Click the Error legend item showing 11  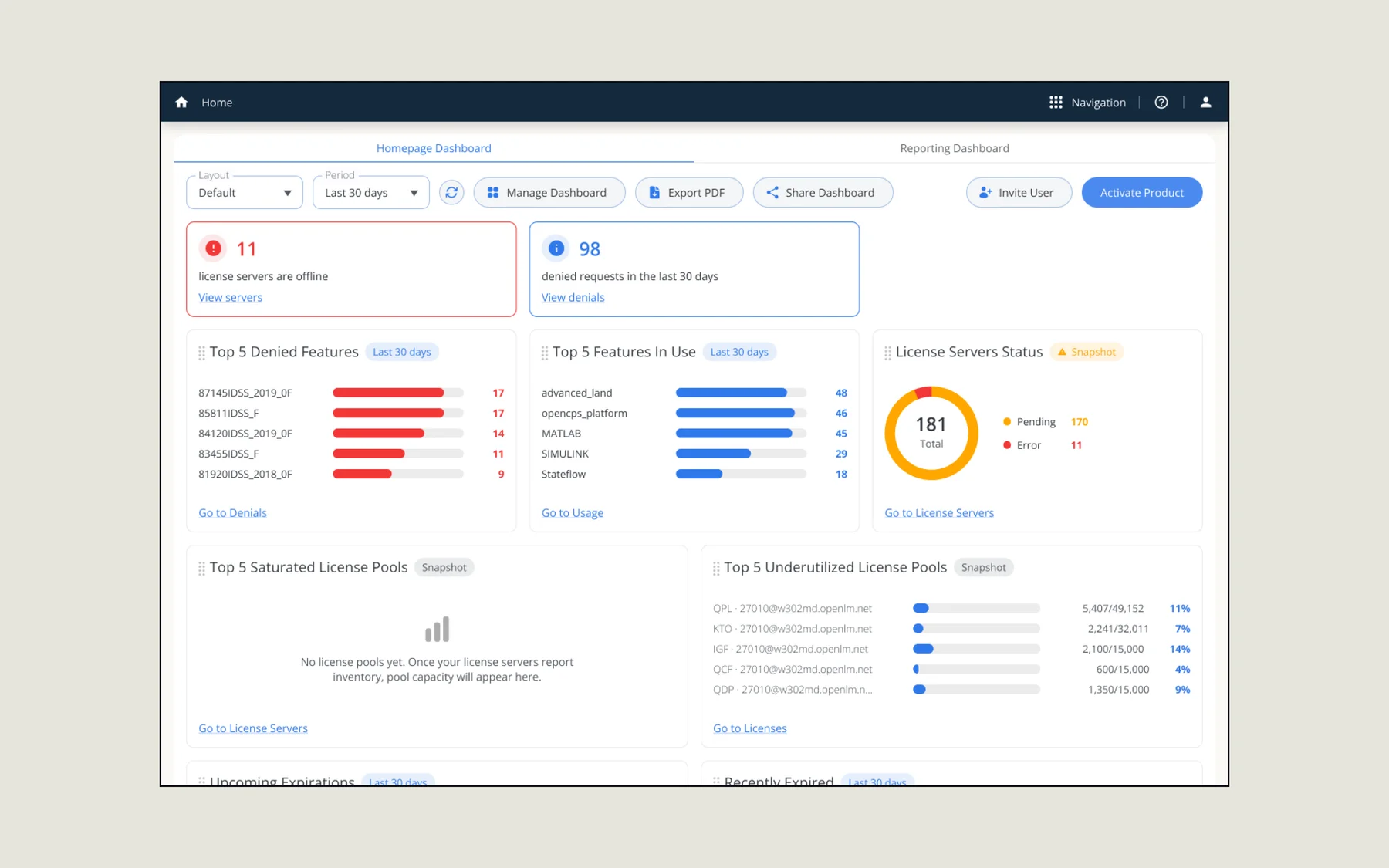pyautogui.click(x=1043, y=445)
